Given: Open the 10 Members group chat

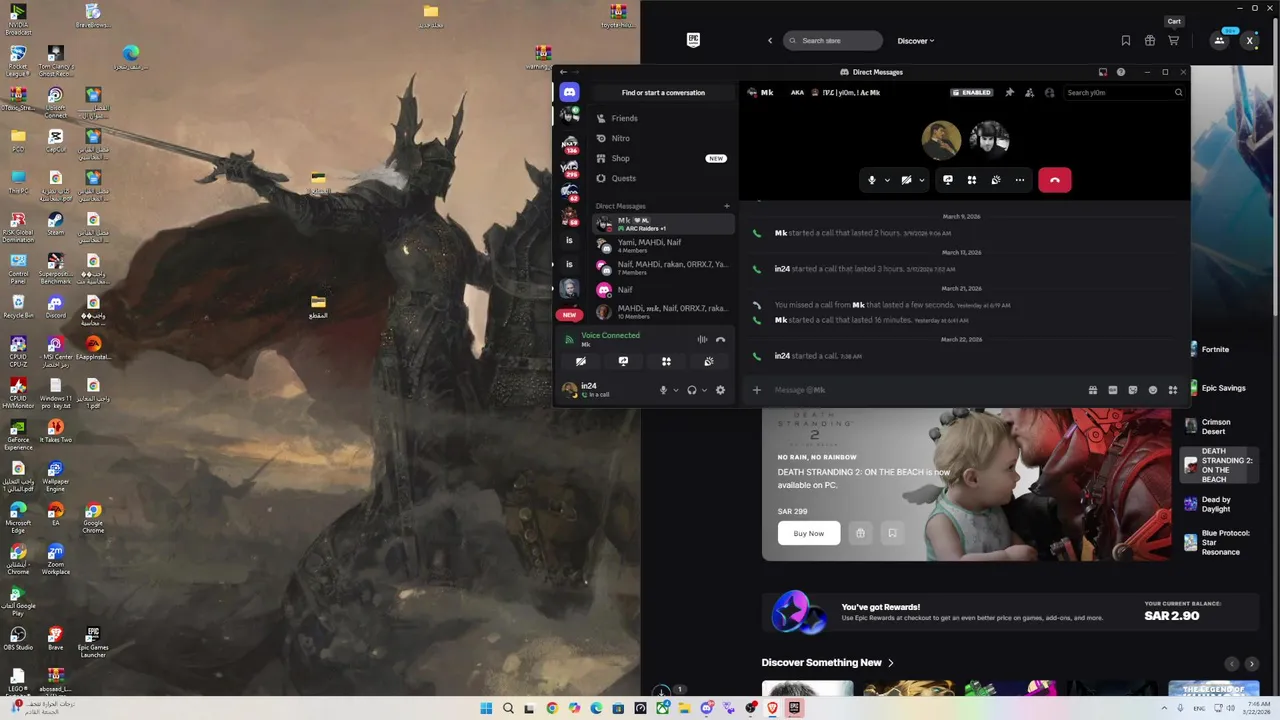Looking at the screenshot, I should [x=663, y=312].
